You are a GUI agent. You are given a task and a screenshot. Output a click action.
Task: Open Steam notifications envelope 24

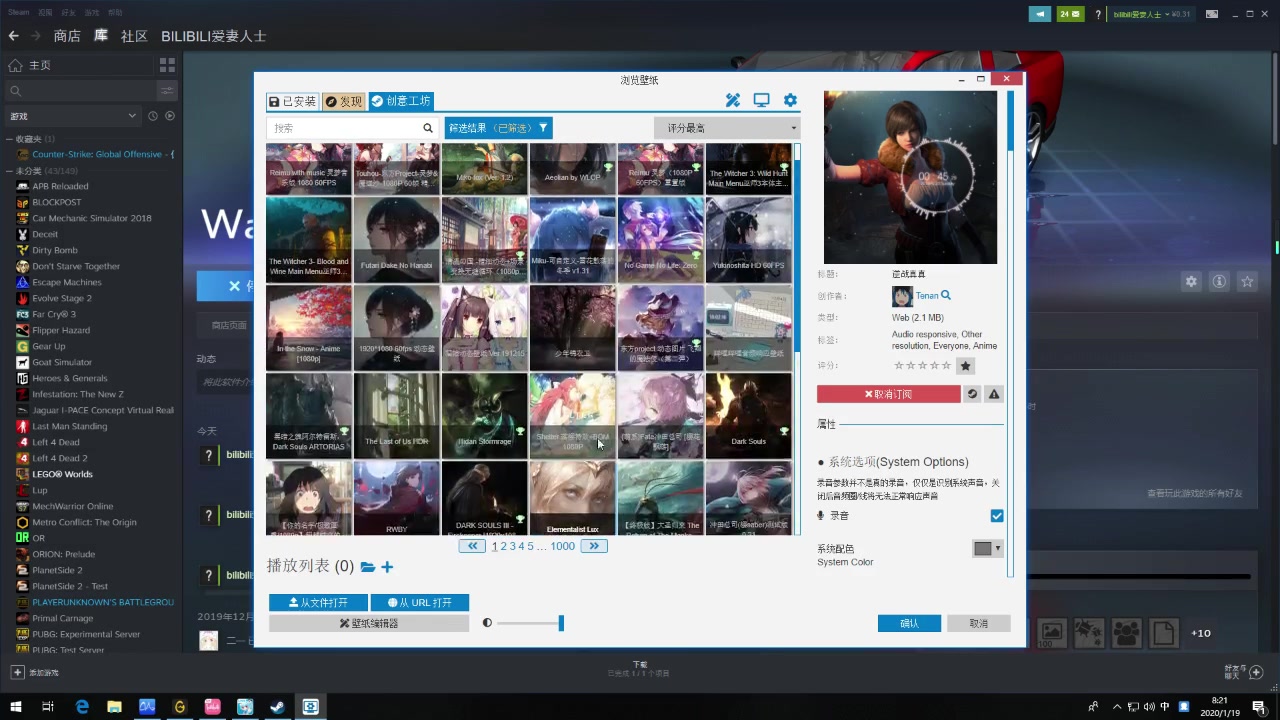[1069, 14]
